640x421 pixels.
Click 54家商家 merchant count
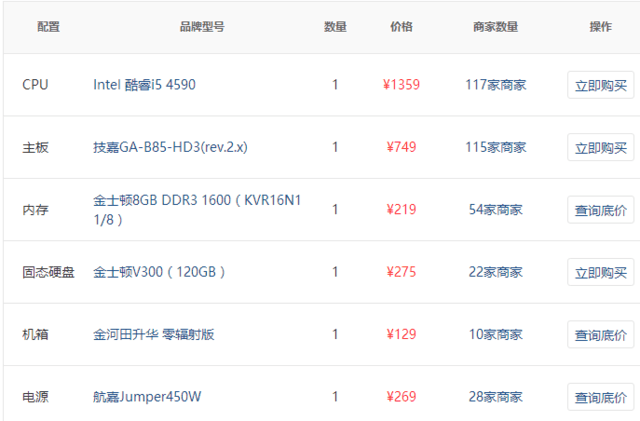pos(496,209)
